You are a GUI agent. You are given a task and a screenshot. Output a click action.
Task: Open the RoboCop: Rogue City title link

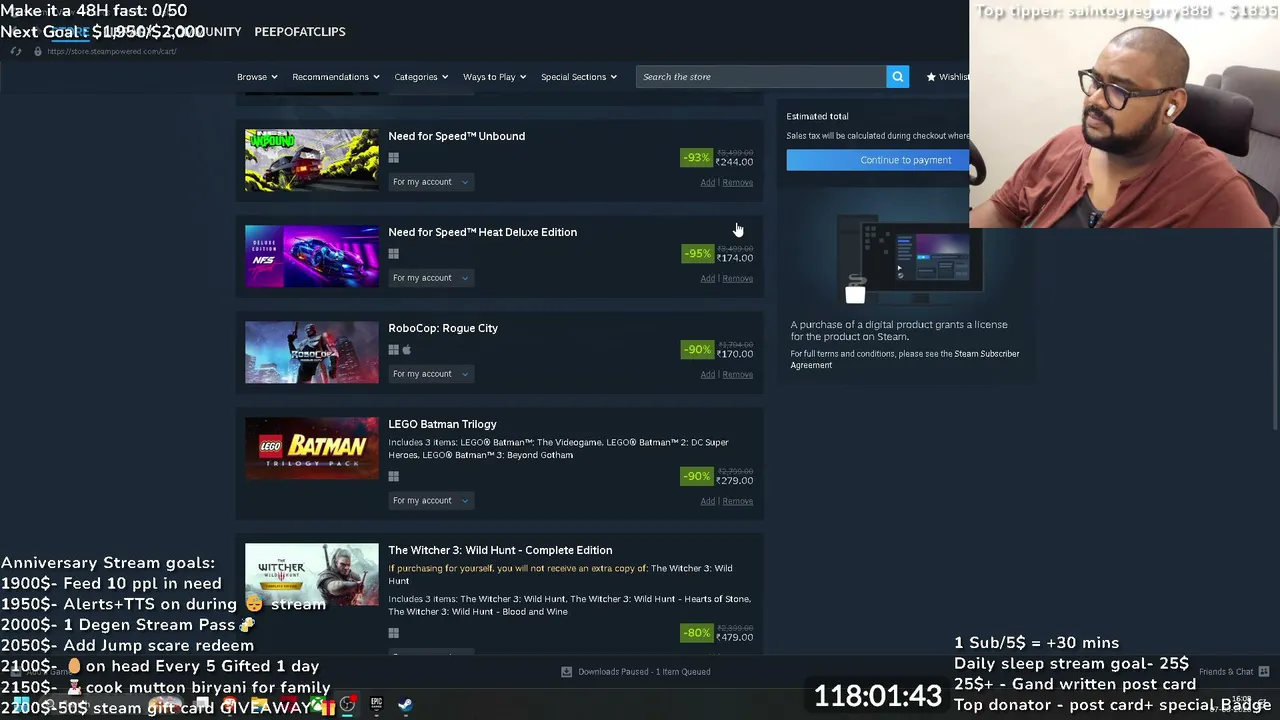pos(443,328)
